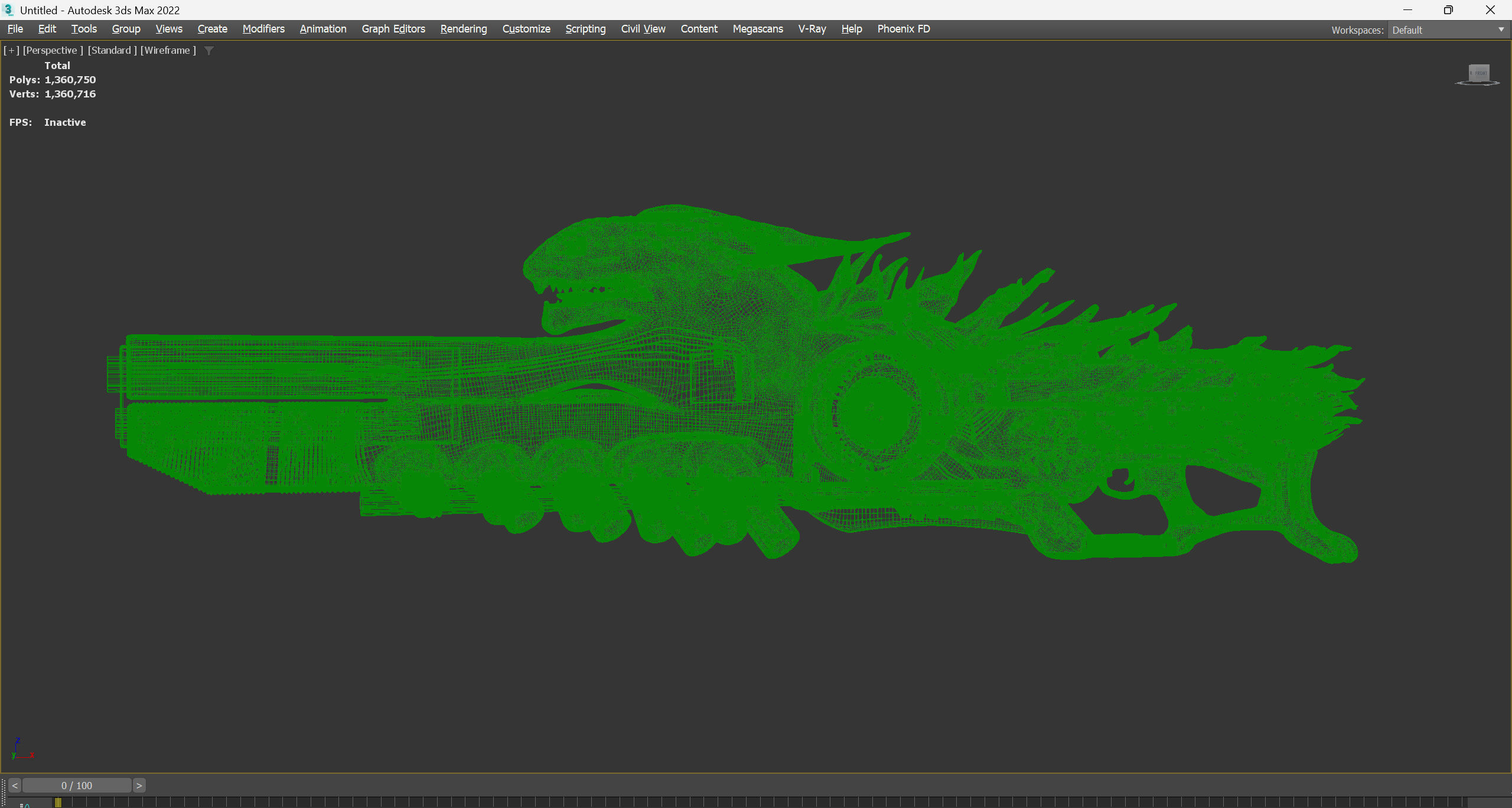
Task: Open the [Standard] quality label menu
Action: 112,50
